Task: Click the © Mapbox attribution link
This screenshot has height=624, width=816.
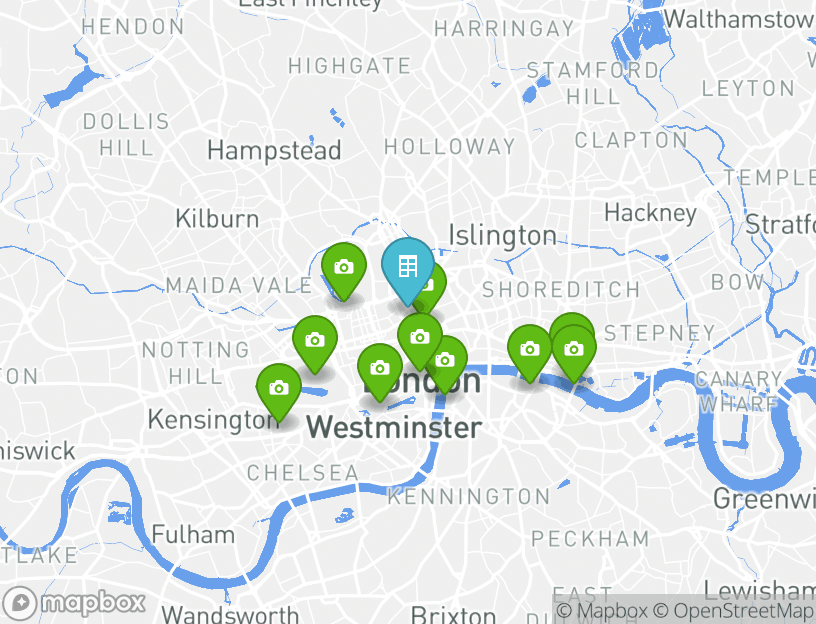Action: pos(602,610)
